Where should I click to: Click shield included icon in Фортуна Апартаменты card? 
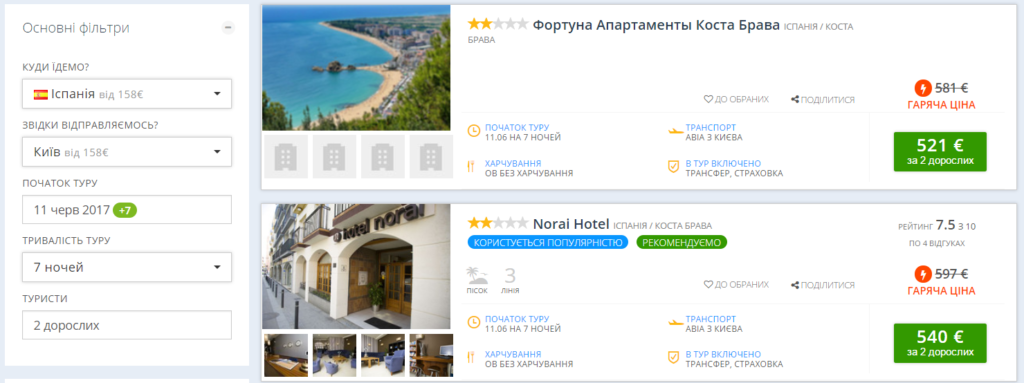click(674, 167)
